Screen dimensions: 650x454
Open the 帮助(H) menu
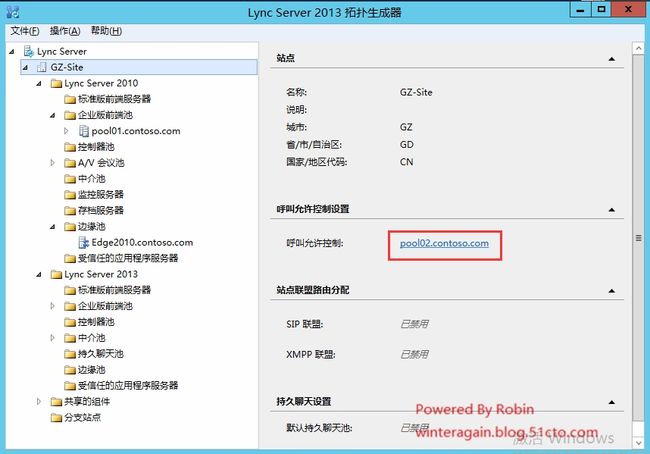[x=106, y=31]
